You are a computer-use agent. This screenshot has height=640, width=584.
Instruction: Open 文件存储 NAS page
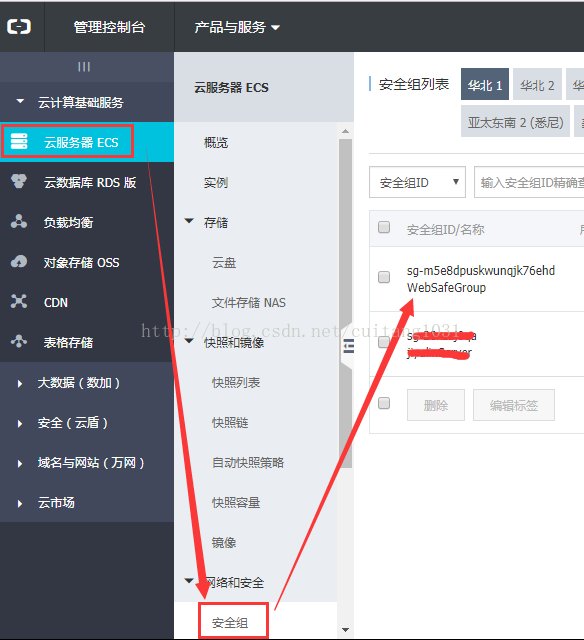coord(249,302)
